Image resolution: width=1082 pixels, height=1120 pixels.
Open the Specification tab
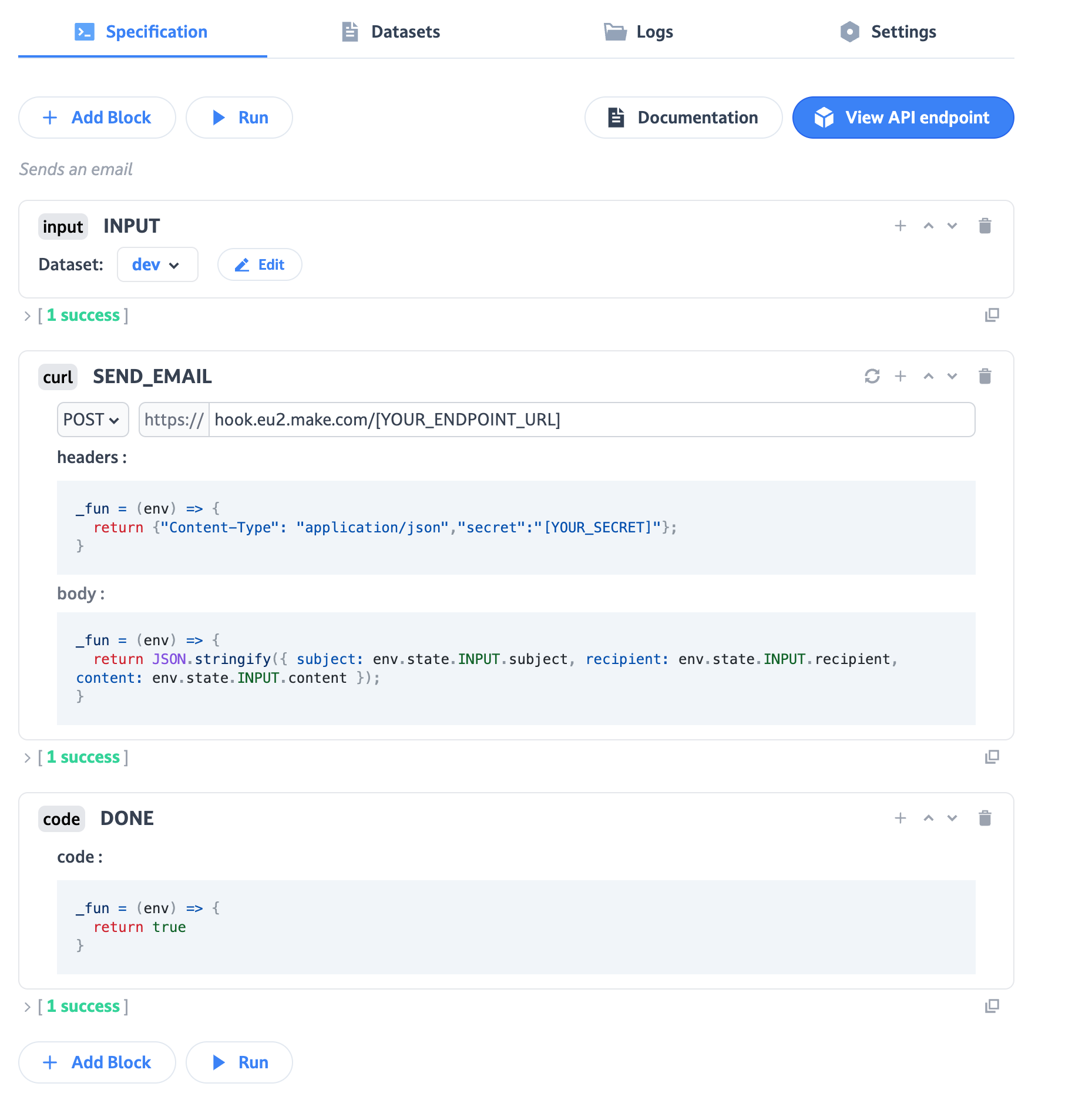(x=142, y=32)
